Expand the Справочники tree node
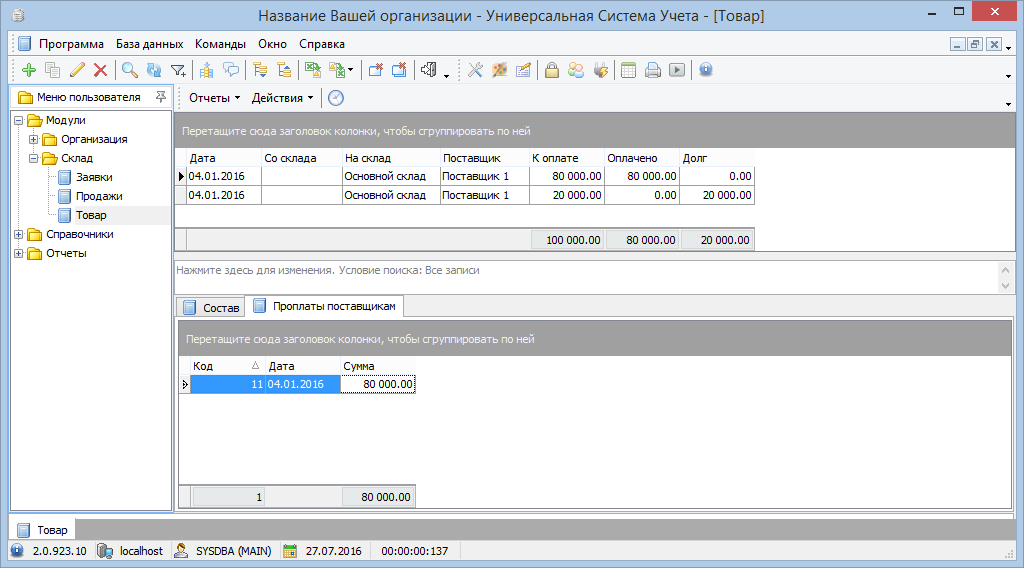The height and width of the screenshot is (568, 1024). [x=19, y=234]
